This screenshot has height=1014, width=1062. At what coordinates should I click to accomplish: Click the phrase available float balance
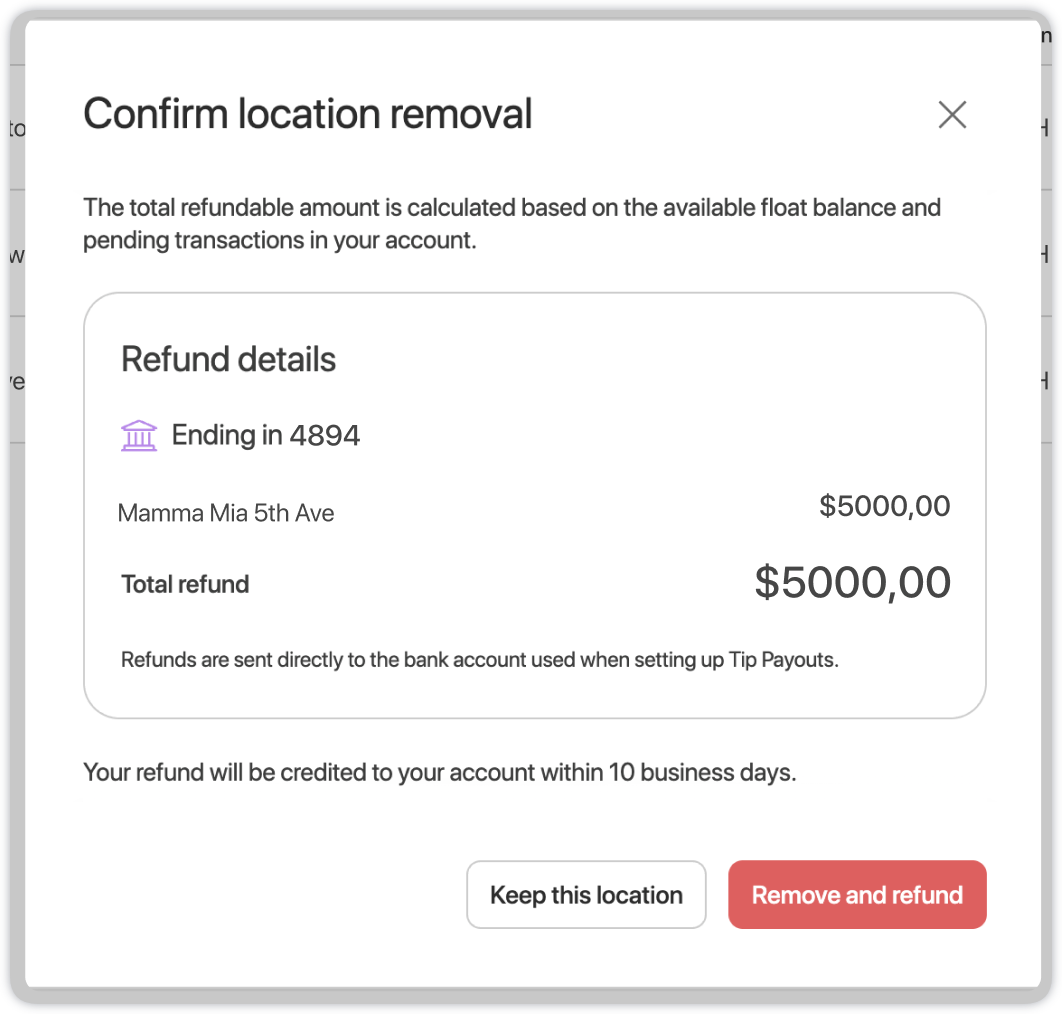coord(761,208)
